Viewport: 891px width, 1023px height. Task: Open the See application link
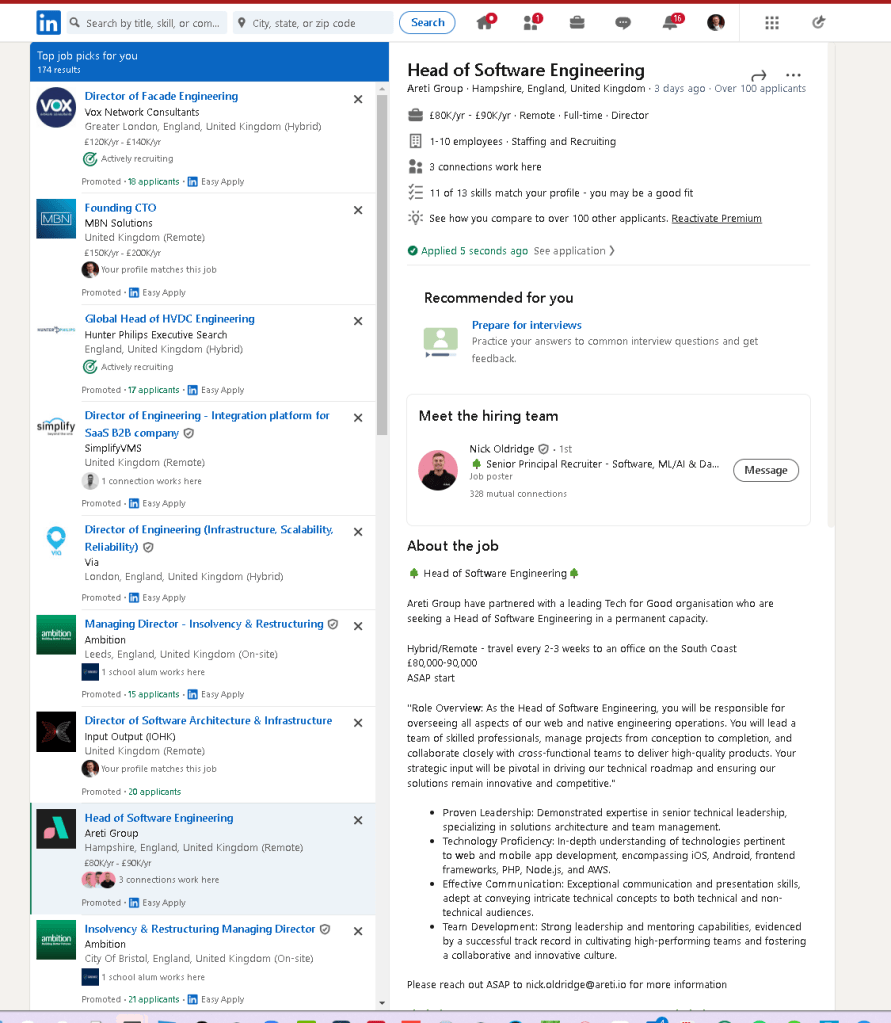click(574, 251)
